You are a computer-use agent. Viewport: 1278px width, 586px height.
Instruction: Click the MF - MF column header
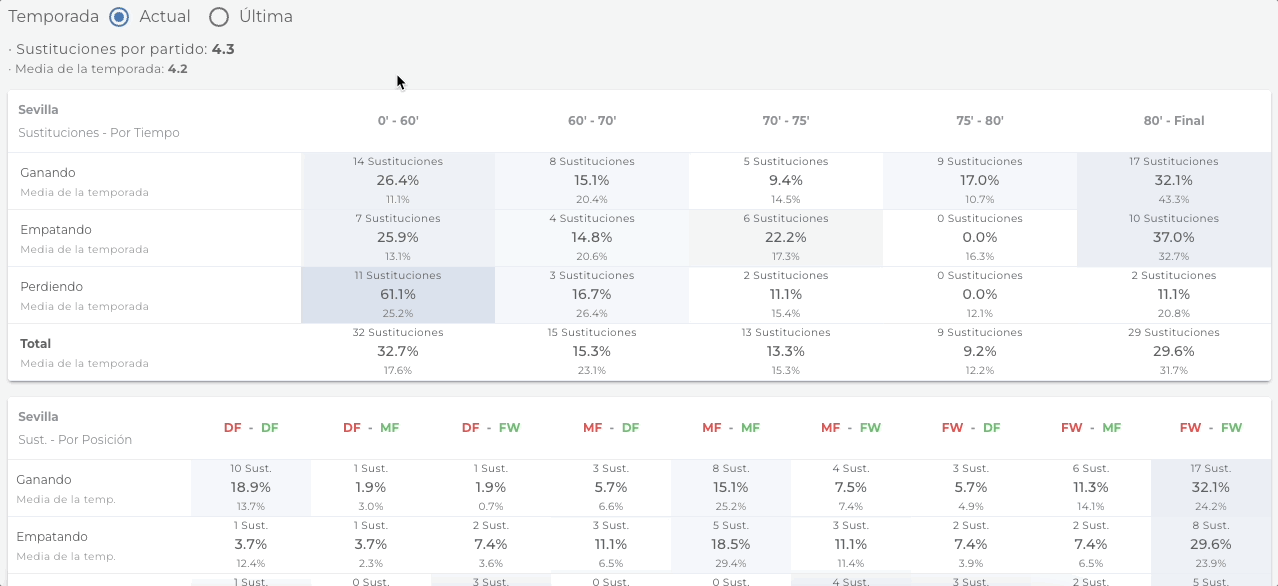coord(731,428)
